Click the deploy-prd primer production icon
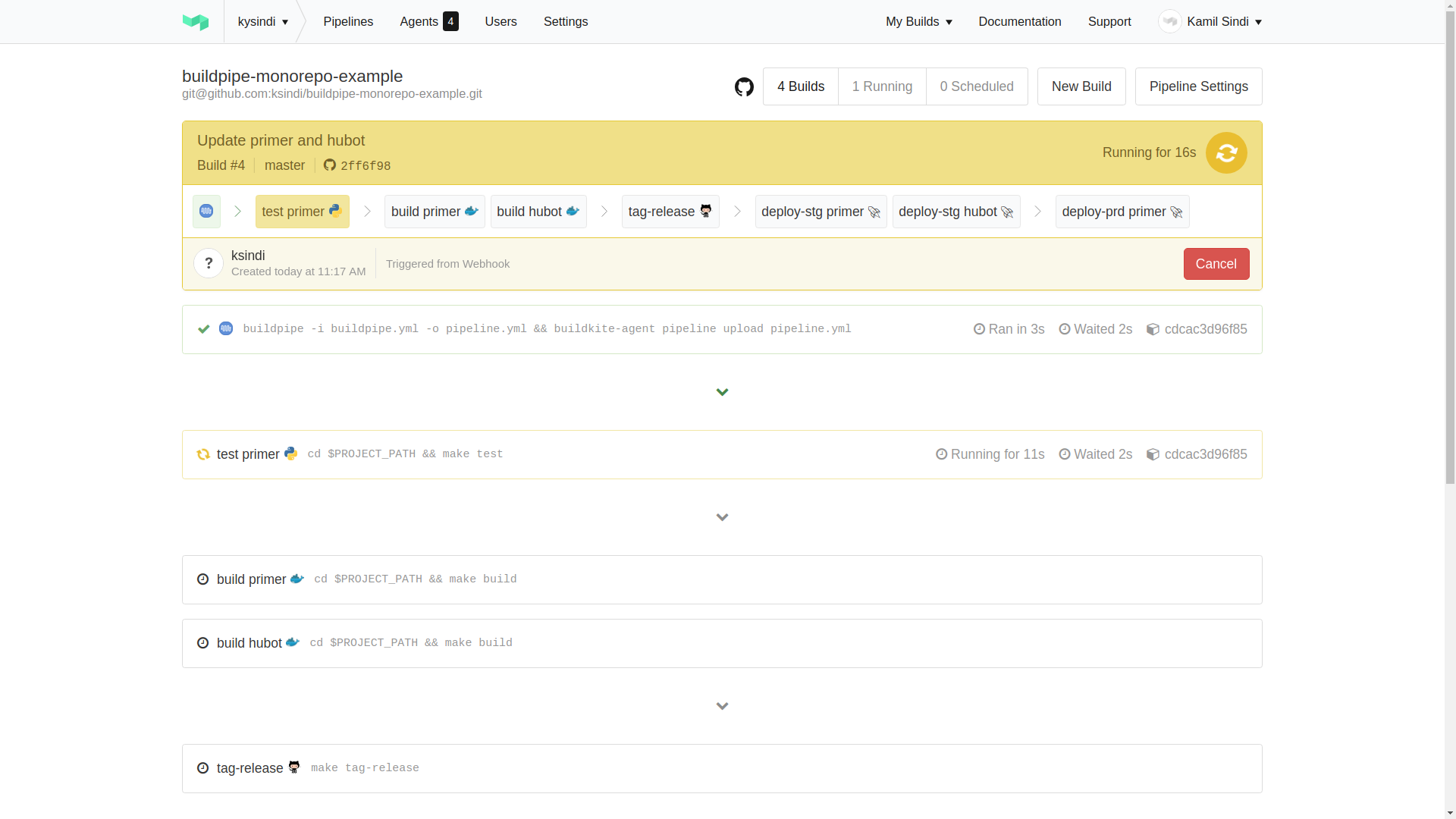 click(x=1177, y=211)
